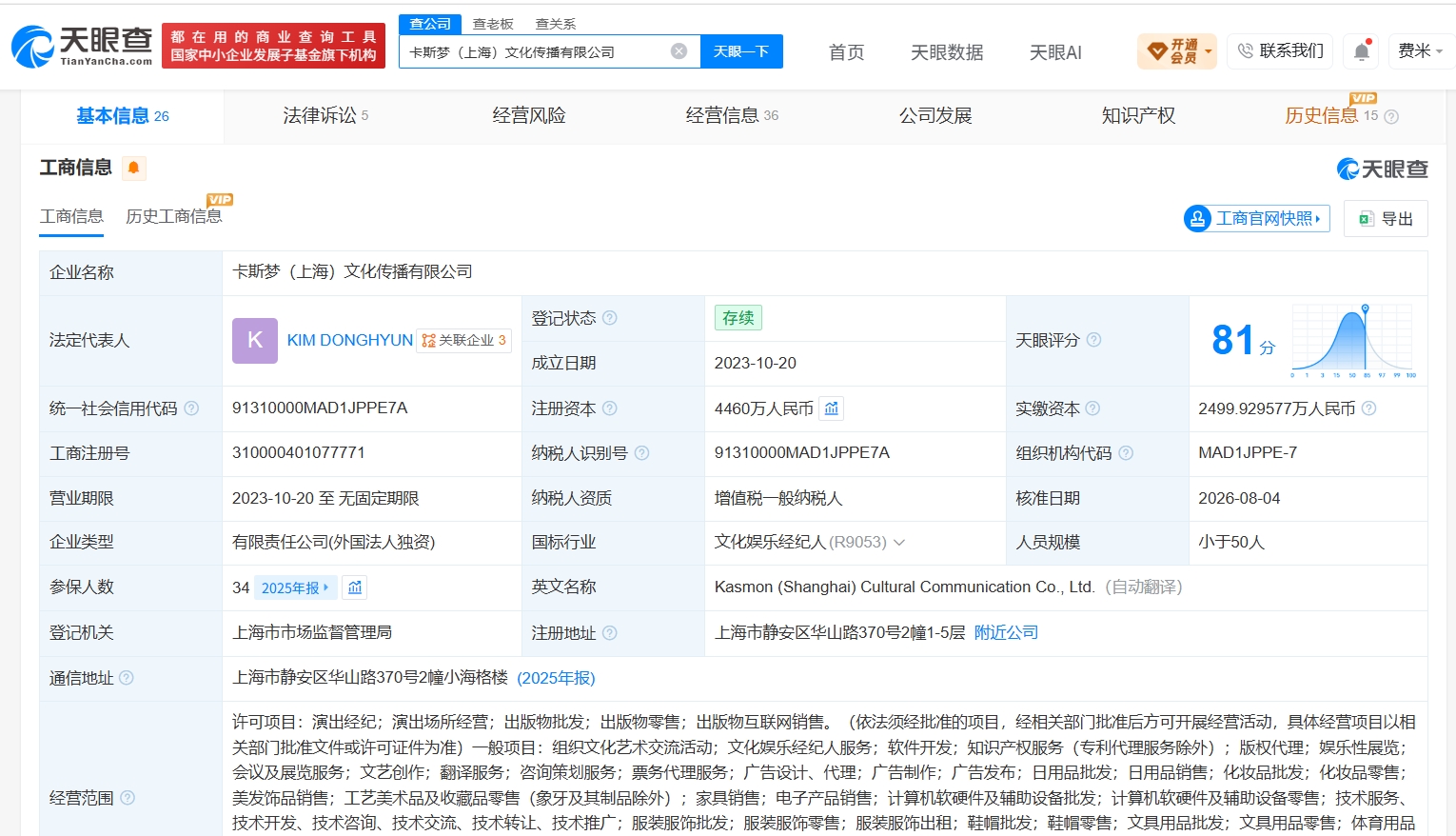Switch to the 历史工商信息 sub-tab
This screenshot has width=1456, height=836.
[x=174, y=216]
